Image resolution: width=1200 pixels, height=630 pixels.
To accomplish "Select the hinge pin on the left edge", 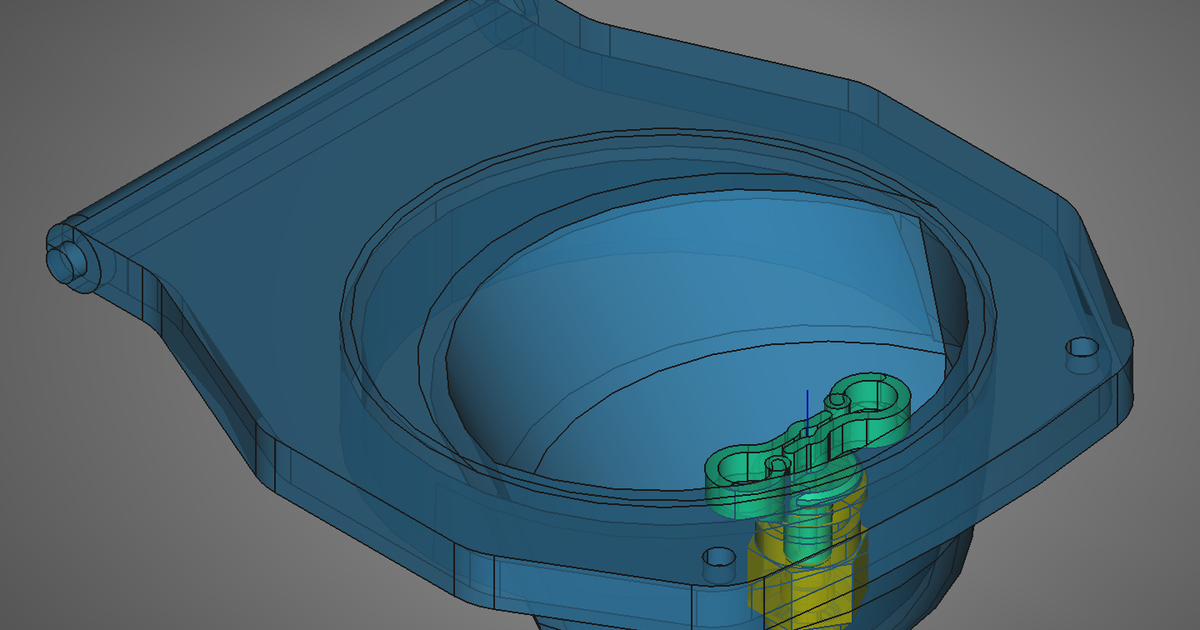I will (70, 260).
